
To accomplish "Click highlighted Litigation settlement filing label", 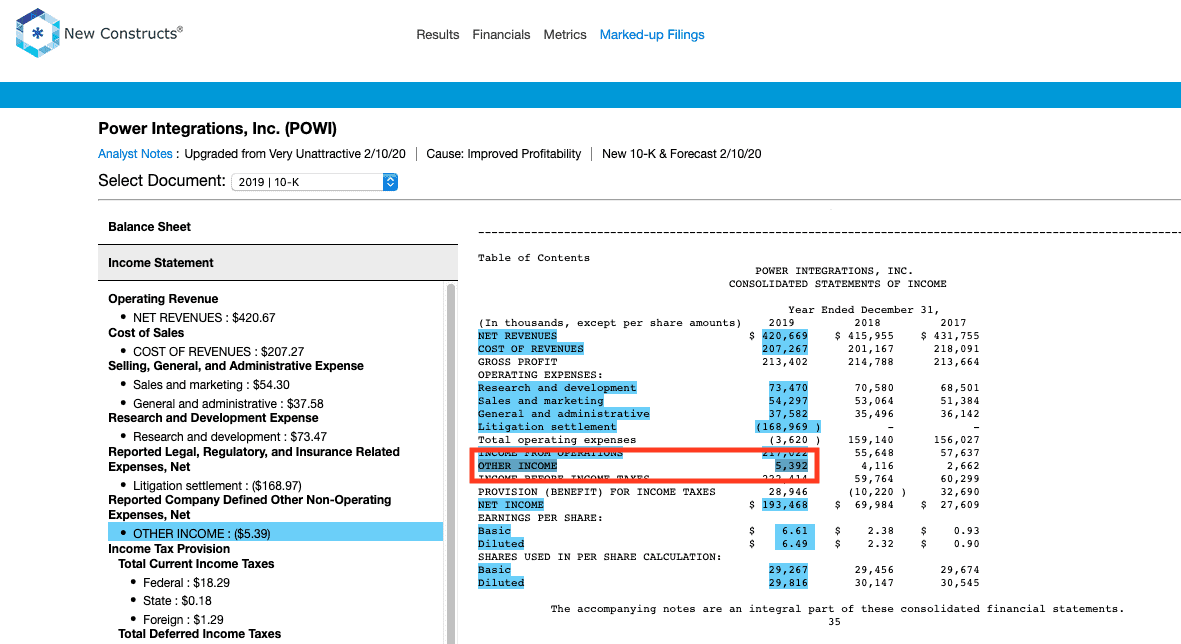I will [547, 427].
